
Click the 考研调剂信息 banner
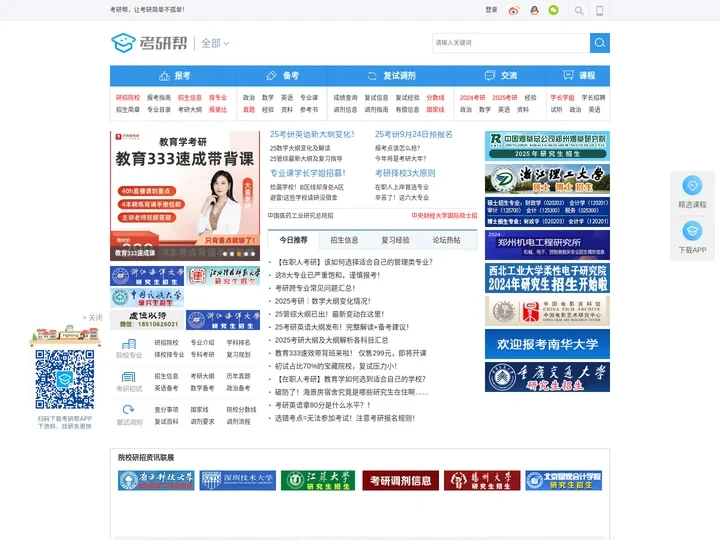pos(400,481)
